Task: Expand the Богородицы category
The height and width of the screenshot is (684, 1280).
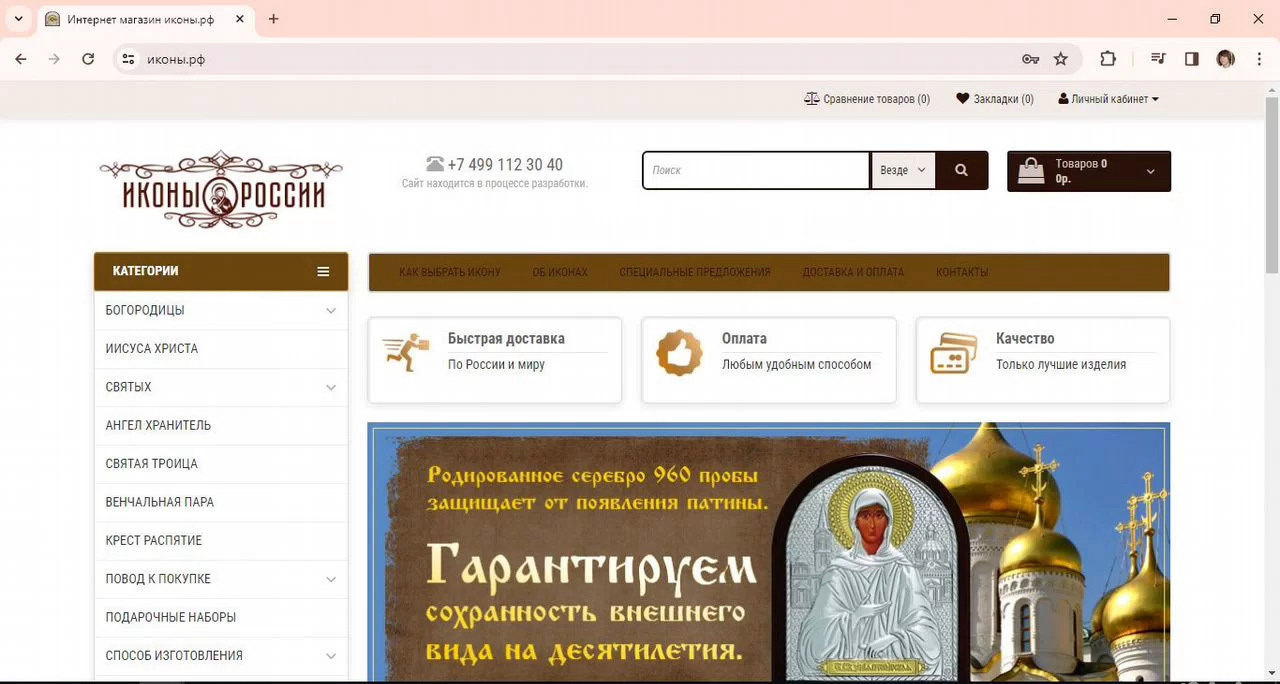Action: click(331, 310)
